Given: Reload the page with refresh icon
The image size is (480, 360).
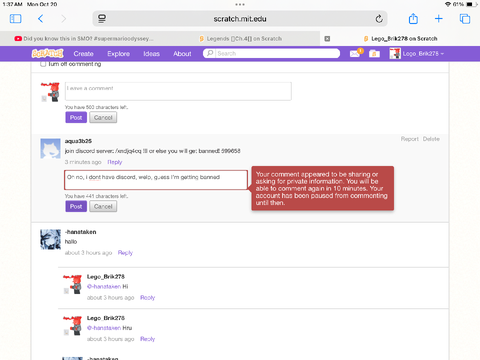Looking at the screenshot, I should (x=379, y=19).
